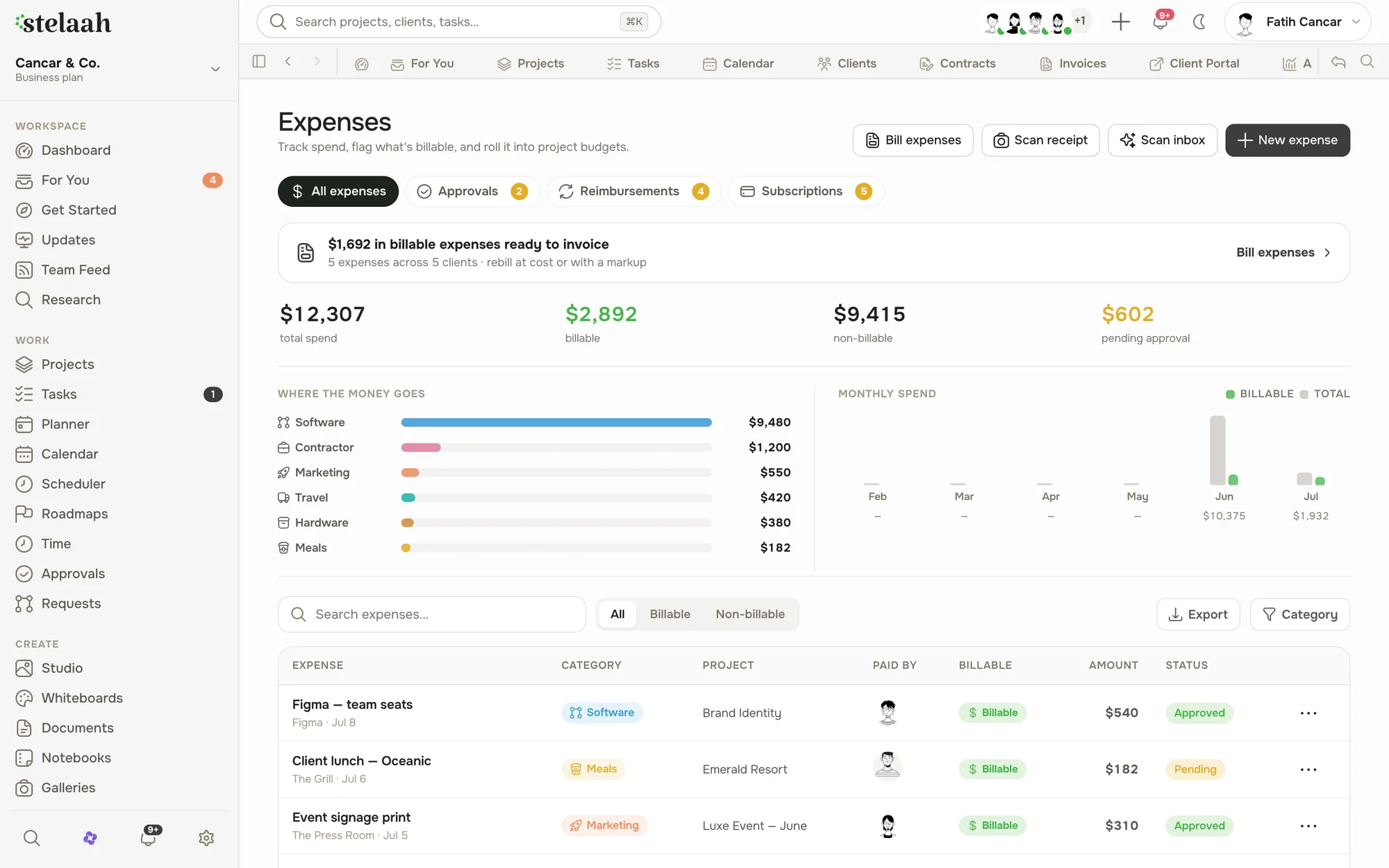This screenshot has width=1389, height=868.
Task: Open the Category filter dropdown
Action: pos(1299,615)
